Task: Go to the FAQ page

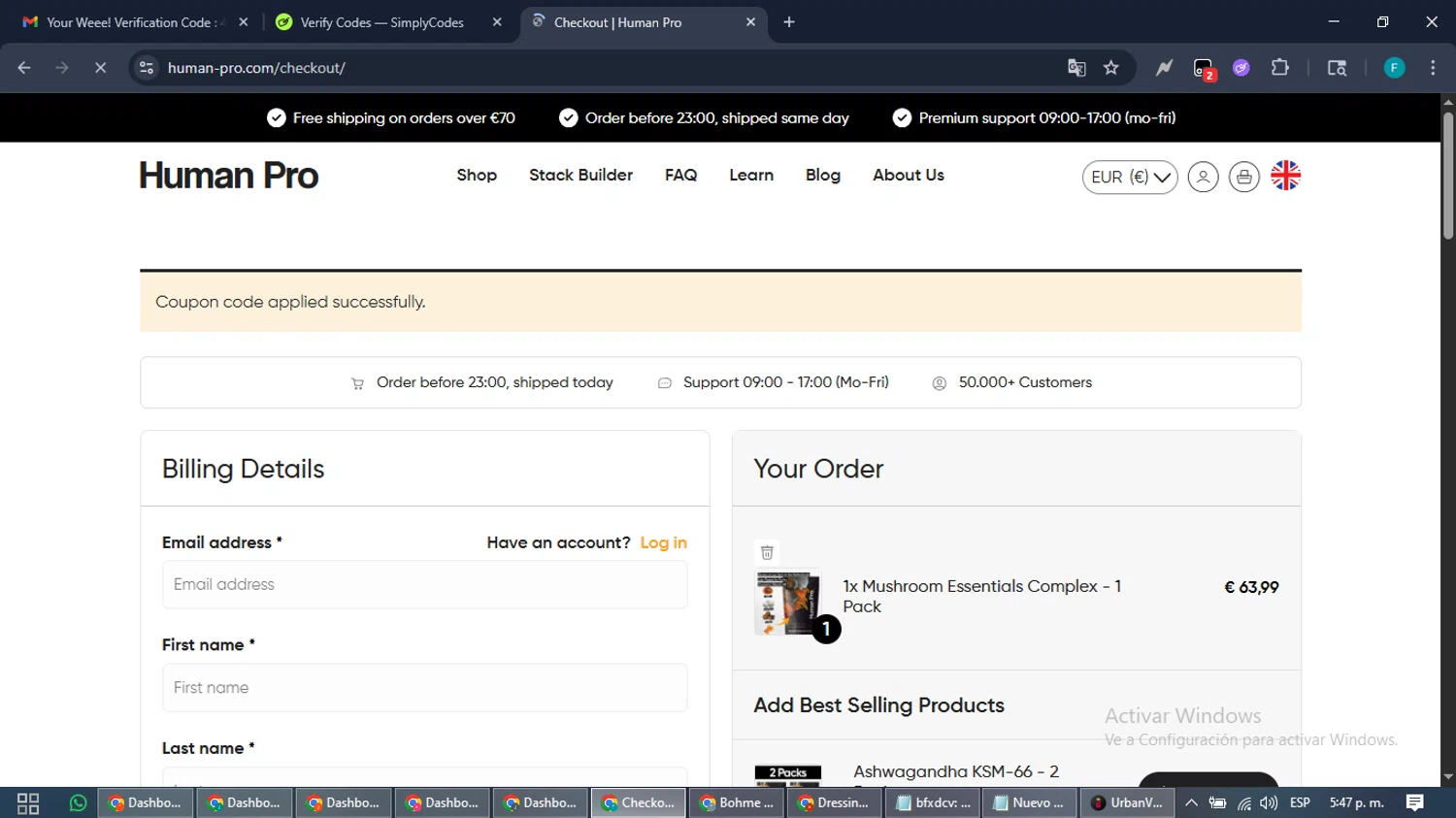Action: 680,176
